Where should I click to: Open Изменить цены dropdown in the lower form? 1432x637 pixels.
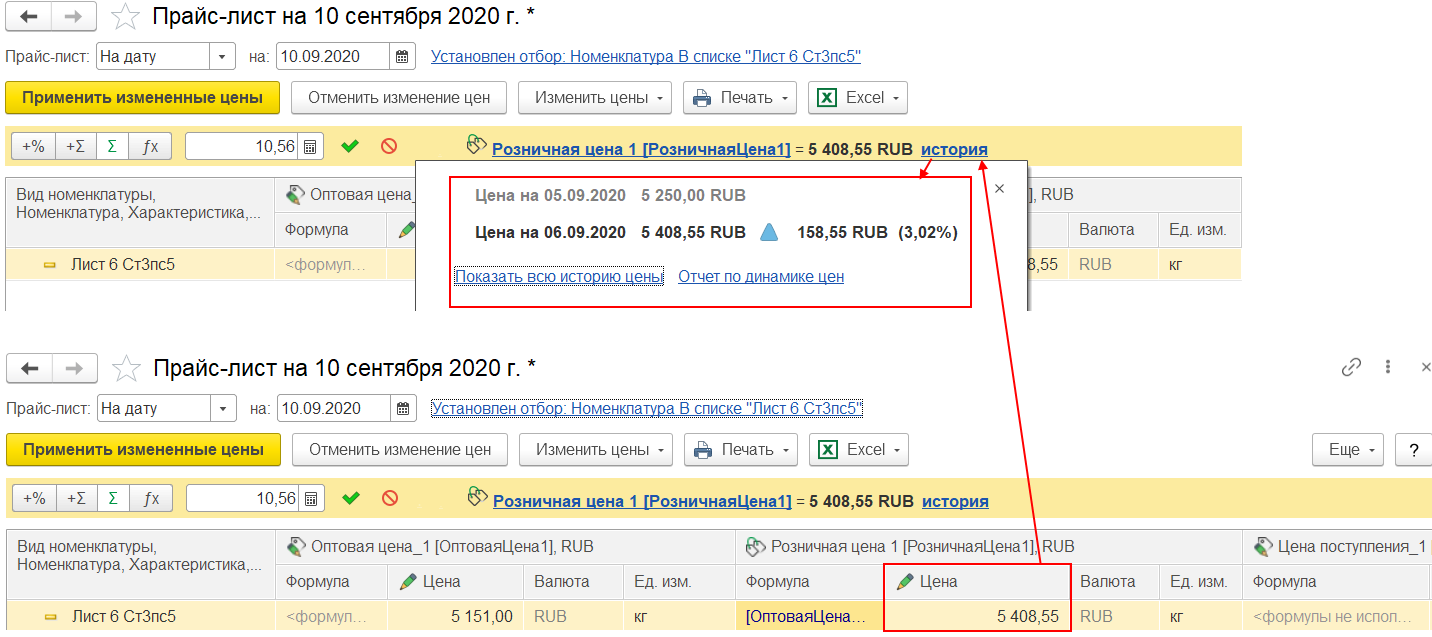pos(595,450)
